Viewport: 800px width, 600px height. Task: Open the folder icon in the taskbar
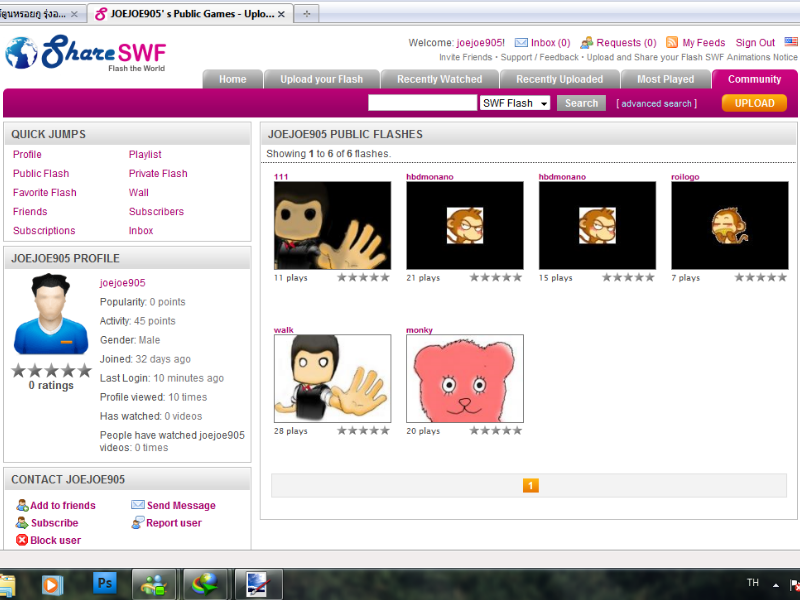pyautogui.click(x=7, y=585)
